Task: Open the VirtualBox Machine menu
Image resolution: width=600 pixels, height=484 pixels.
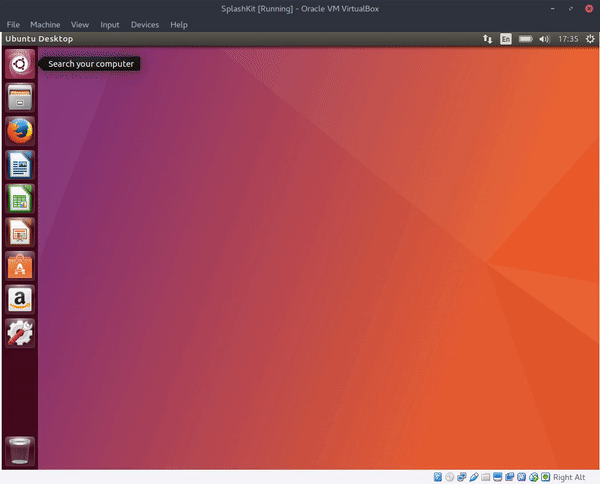Action: [45, 24]
